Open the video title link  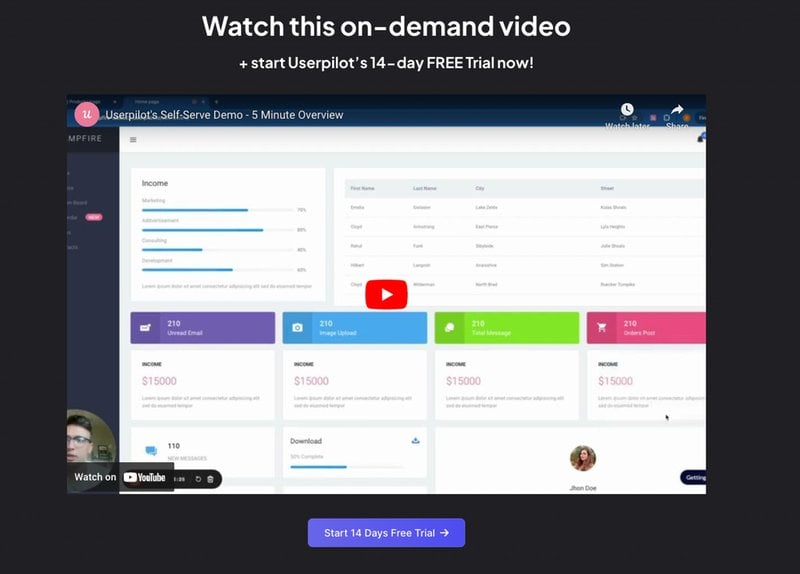[x=224, y=115]
